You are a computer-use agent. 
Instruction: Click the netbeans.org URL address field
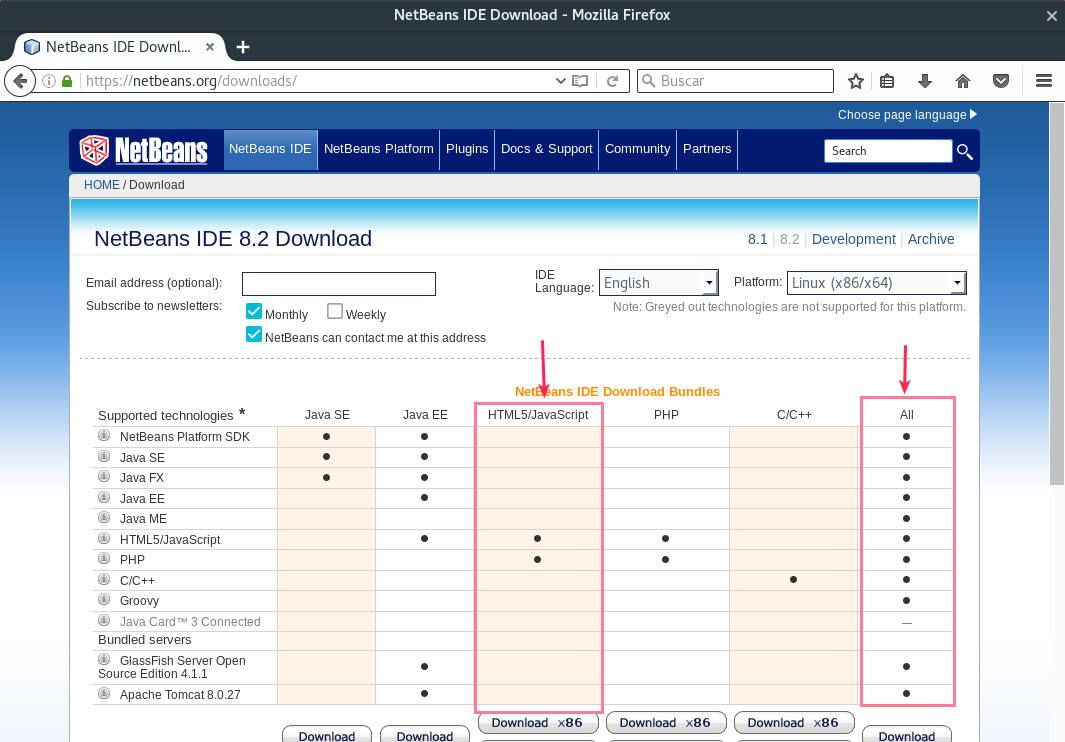pos(316,81)
